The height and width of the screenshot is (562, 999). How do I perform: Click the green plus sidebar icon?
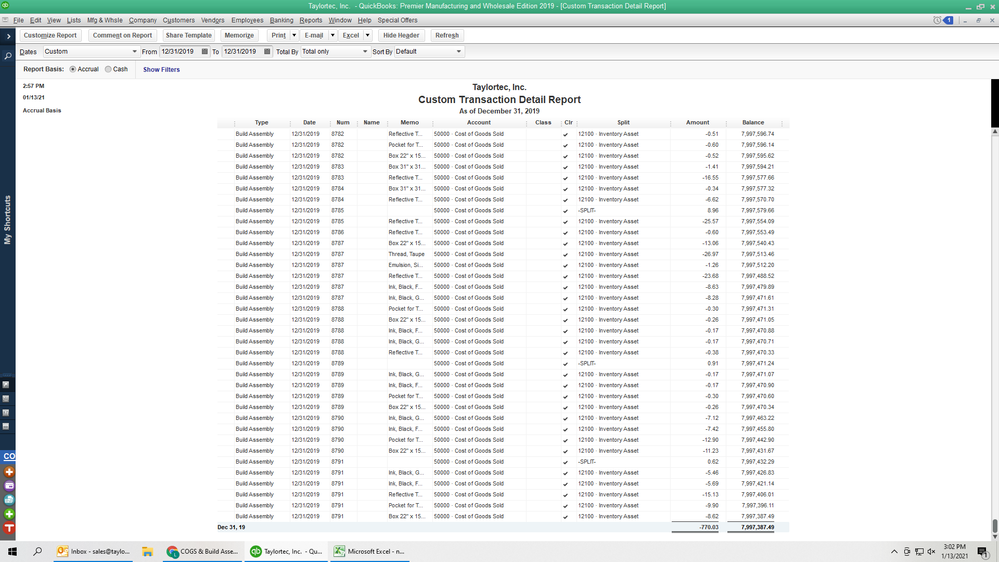tap(9, 514)
